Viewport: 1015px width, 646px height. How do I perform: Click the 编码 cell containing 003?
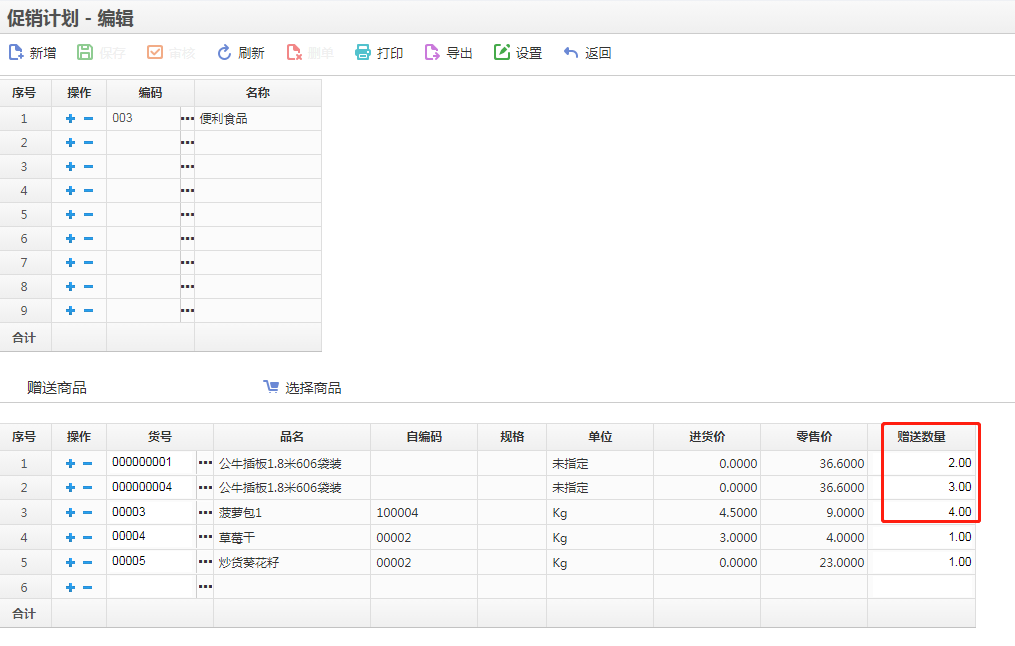point(144,118)
